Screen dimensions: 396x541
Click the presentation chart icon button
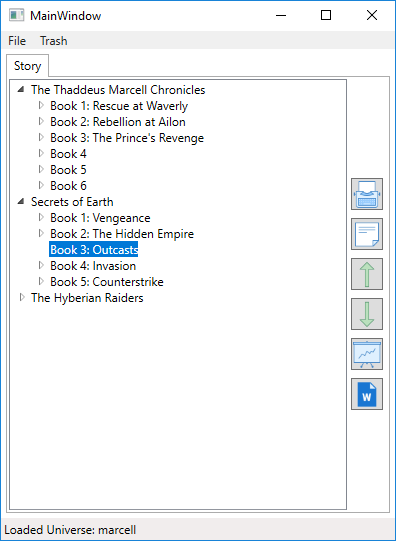[367, 354]
